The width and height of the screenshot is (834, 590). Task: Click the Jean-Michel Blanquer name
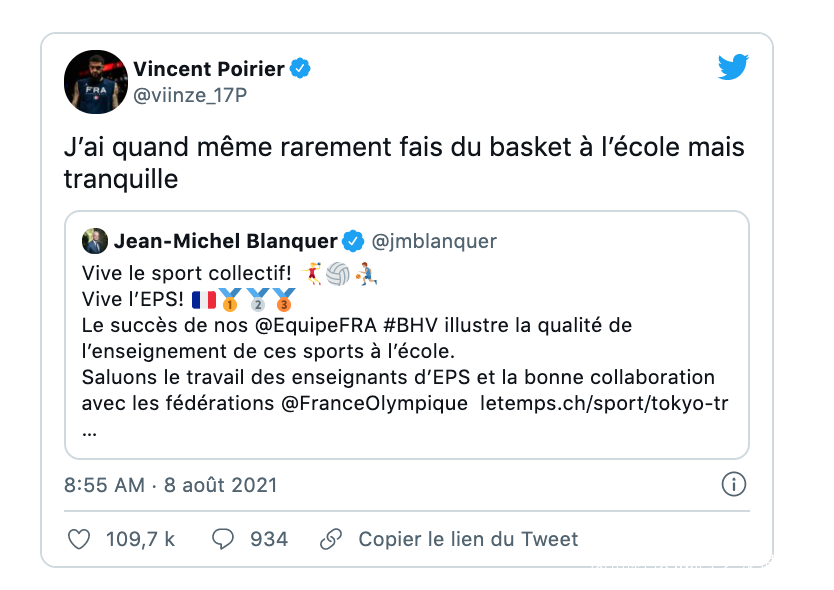click(225, 241)
